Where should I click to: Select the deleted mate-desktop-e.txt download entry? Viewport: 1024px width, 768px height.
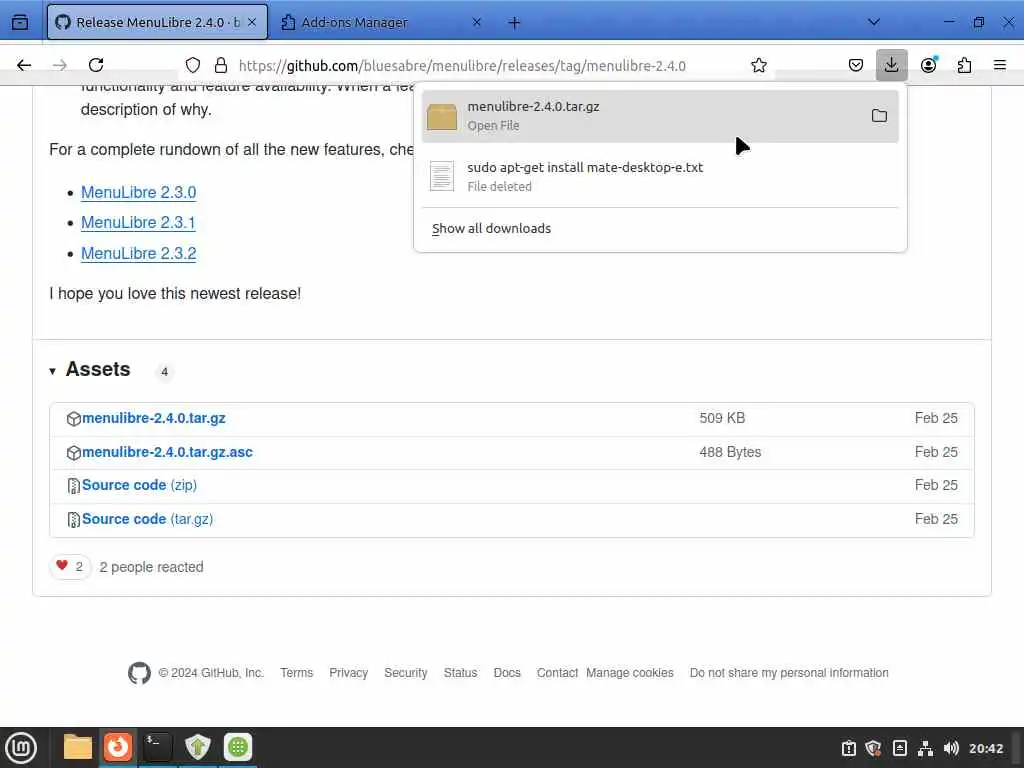click(x=660, y=176)
